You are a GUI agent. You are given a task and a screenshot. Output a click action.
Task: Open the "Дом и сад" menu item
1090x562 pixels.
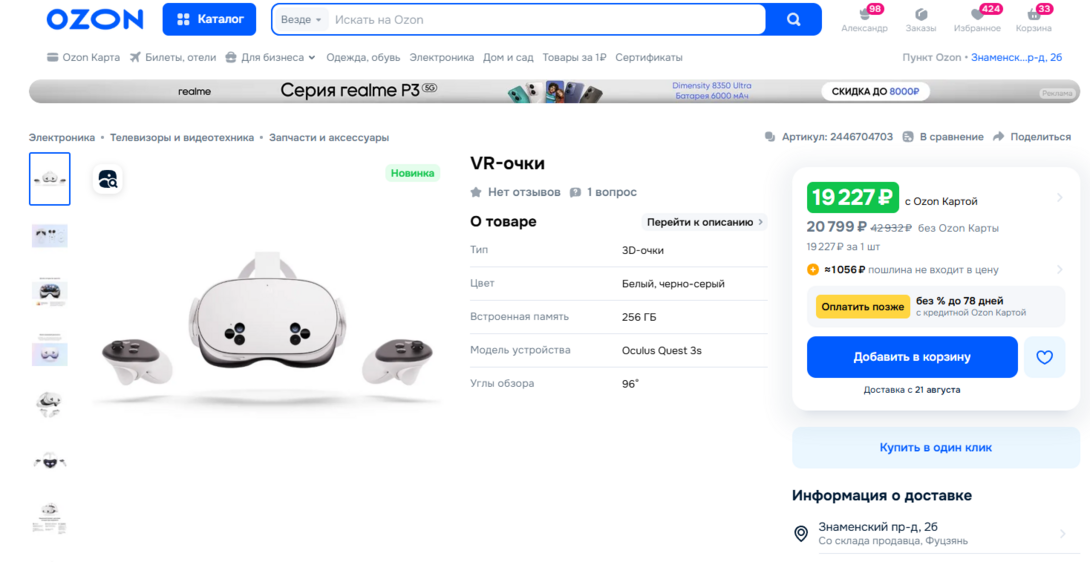point(508,57)
